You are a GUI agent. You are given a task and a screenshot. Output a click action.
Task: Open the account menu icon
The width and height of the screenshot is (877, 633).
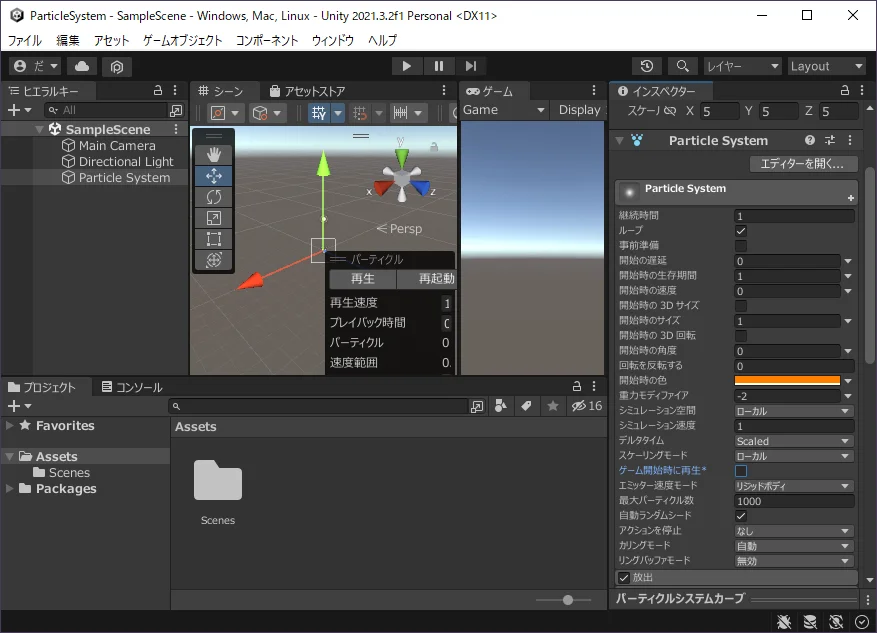35,66
